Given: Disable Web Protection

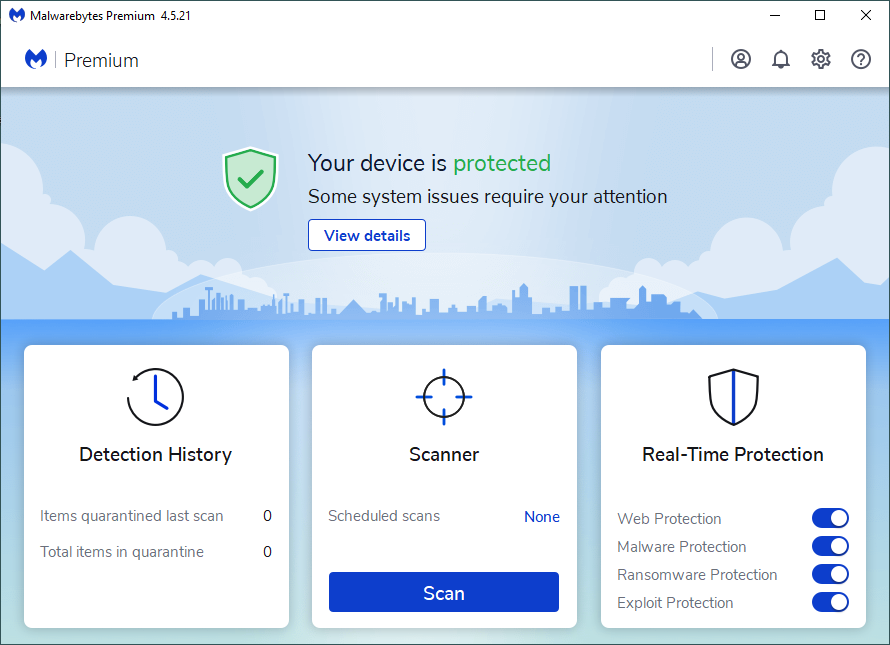Looking at the screenshot, I should [830, 518].
